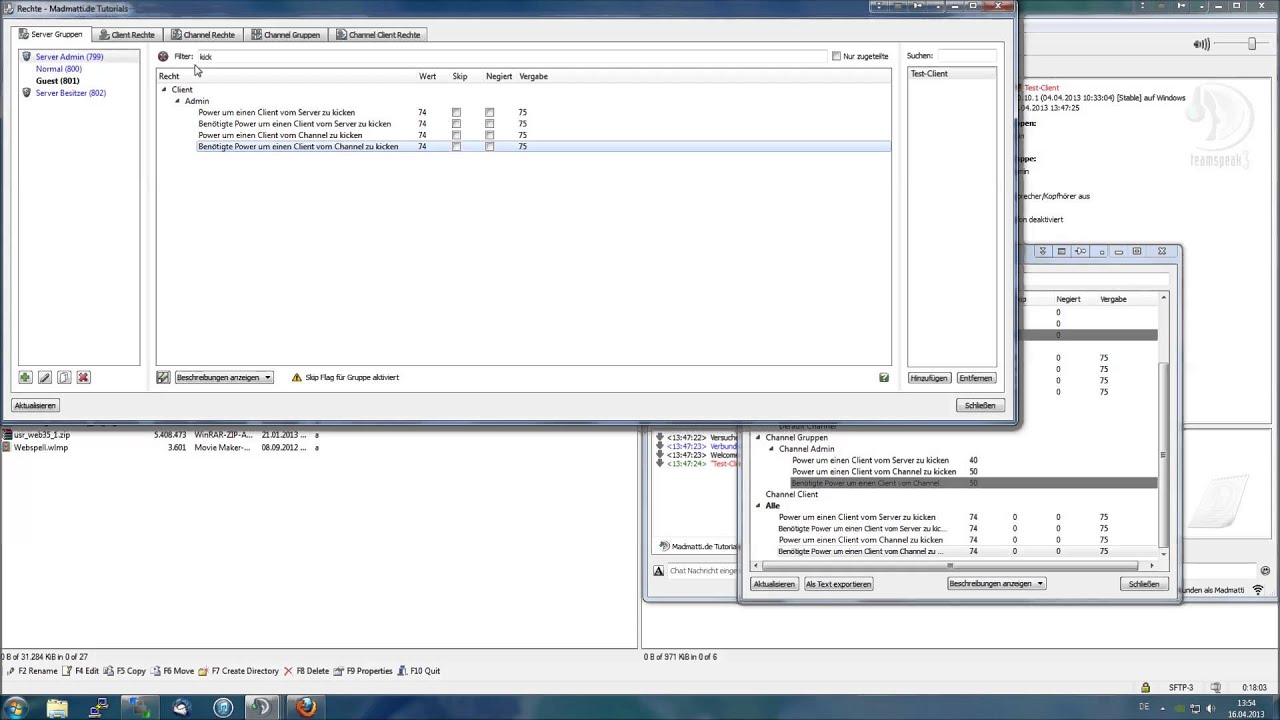This screenshot has height=720, width=1280.
Task: Collapse the Admin tree node
Action: pos(177,101)
